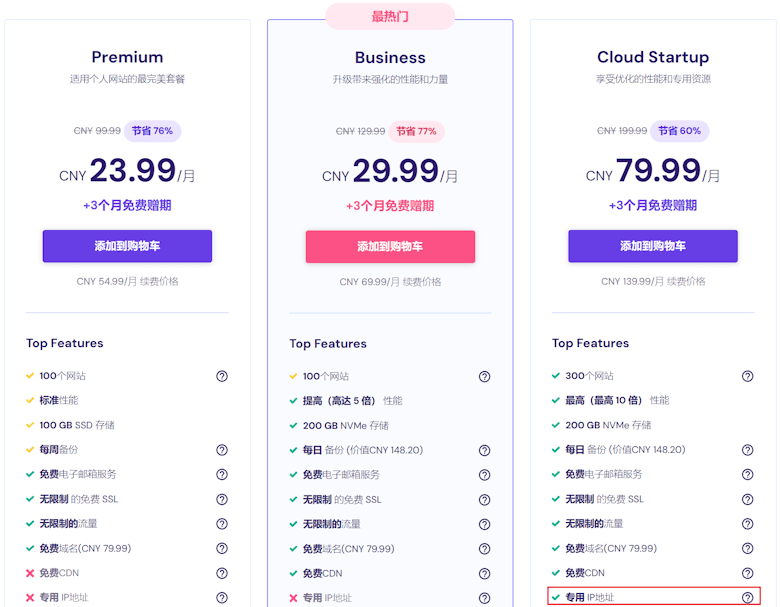Click question mark beside Business 免费CDN
Screen dimensions: 780x607
coord(484,574)
